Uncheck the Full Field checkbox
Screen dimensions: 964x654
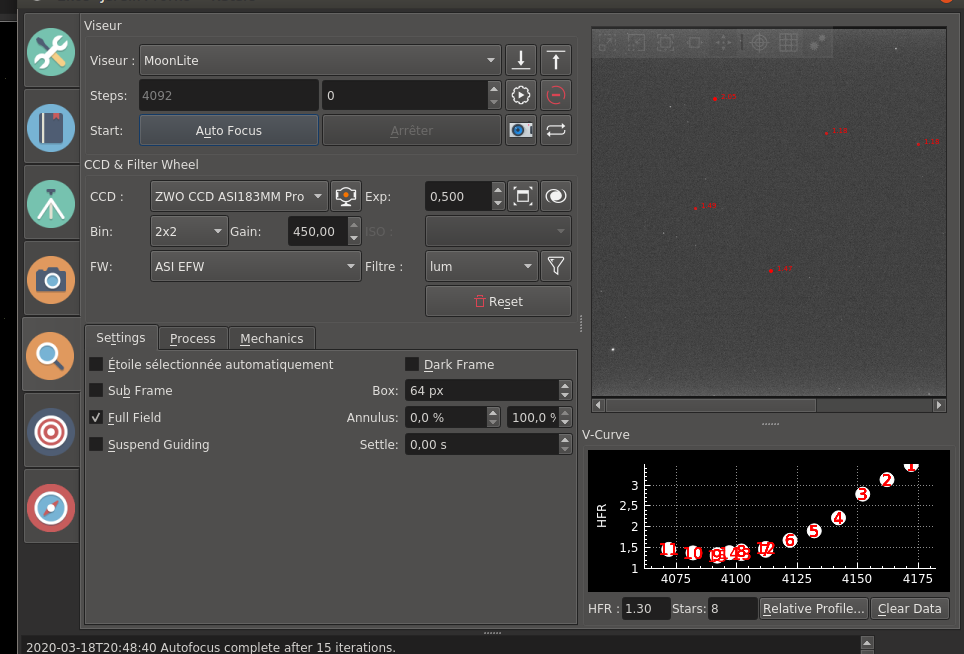coord(96,417)
